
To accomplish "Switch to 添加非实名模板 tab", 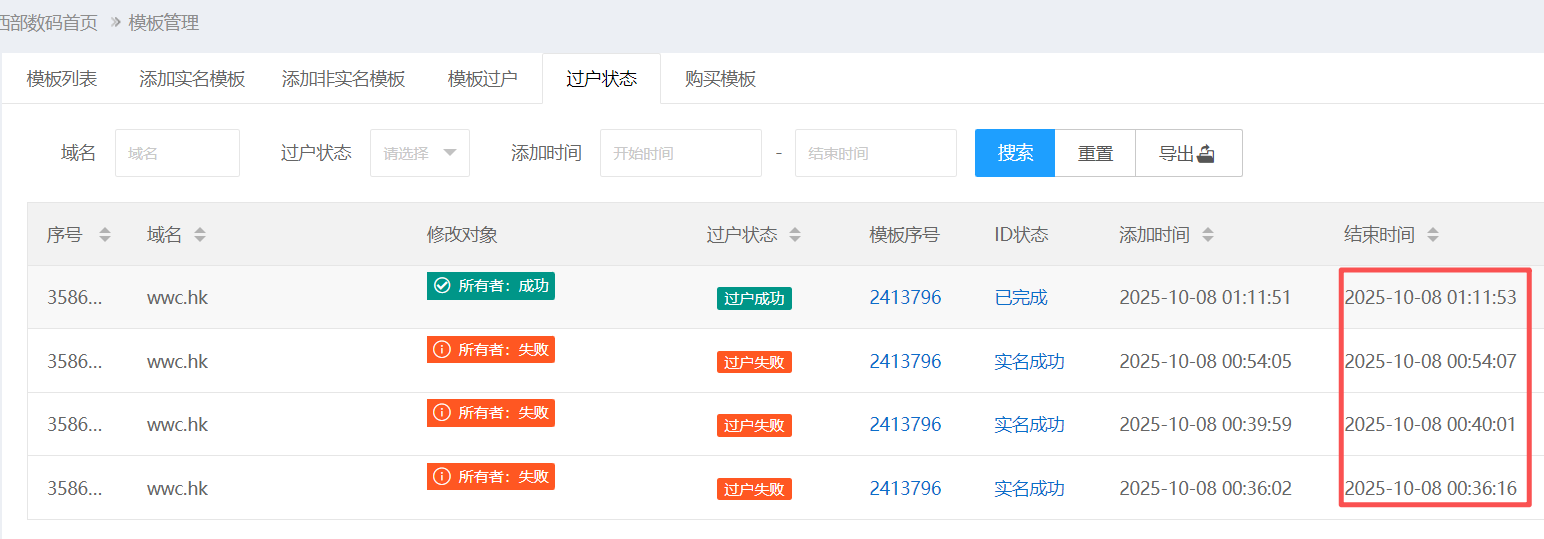I will coord(343,79).
